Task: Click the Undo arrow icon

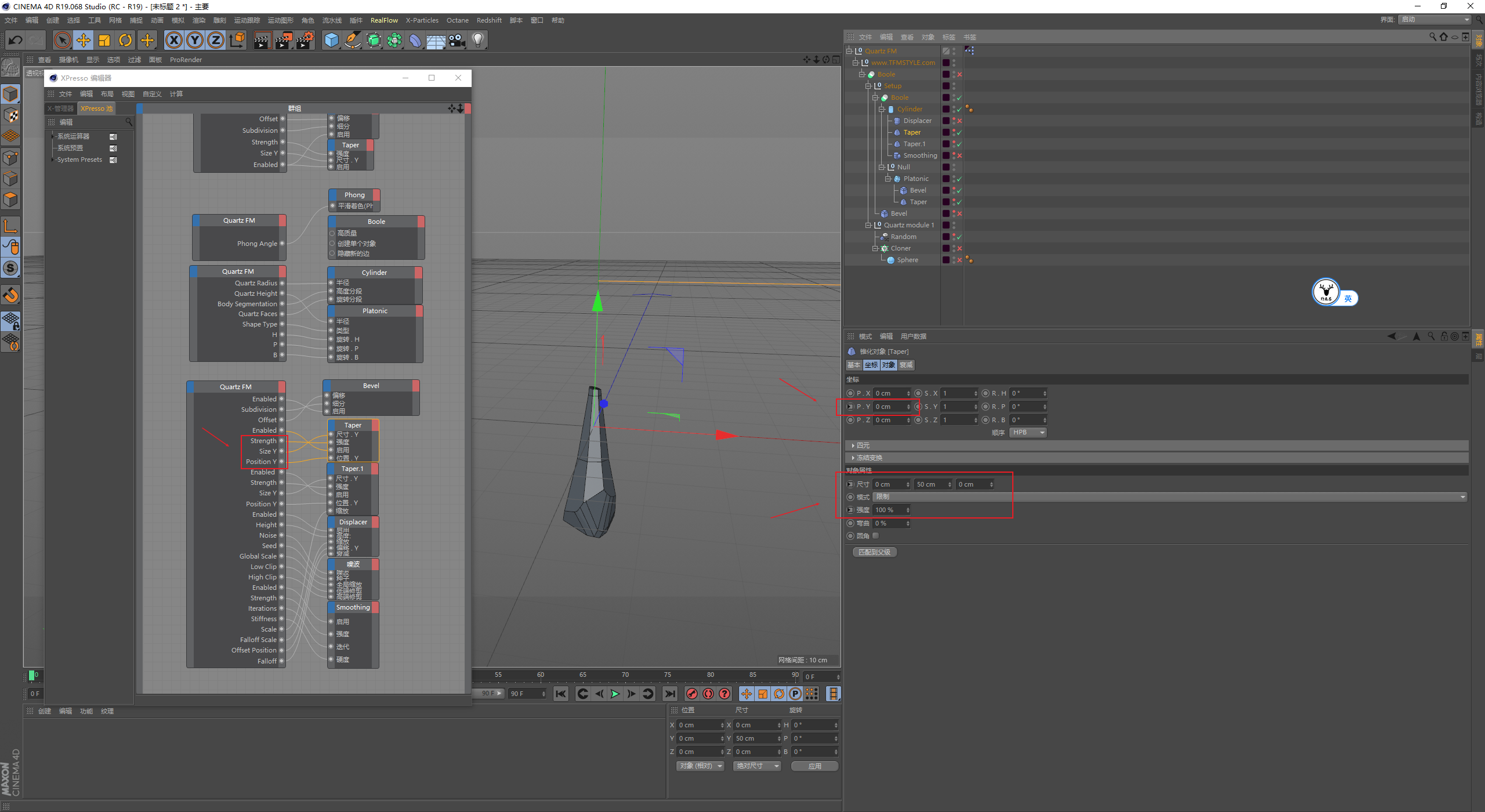Action: click(x=16, y=40)
